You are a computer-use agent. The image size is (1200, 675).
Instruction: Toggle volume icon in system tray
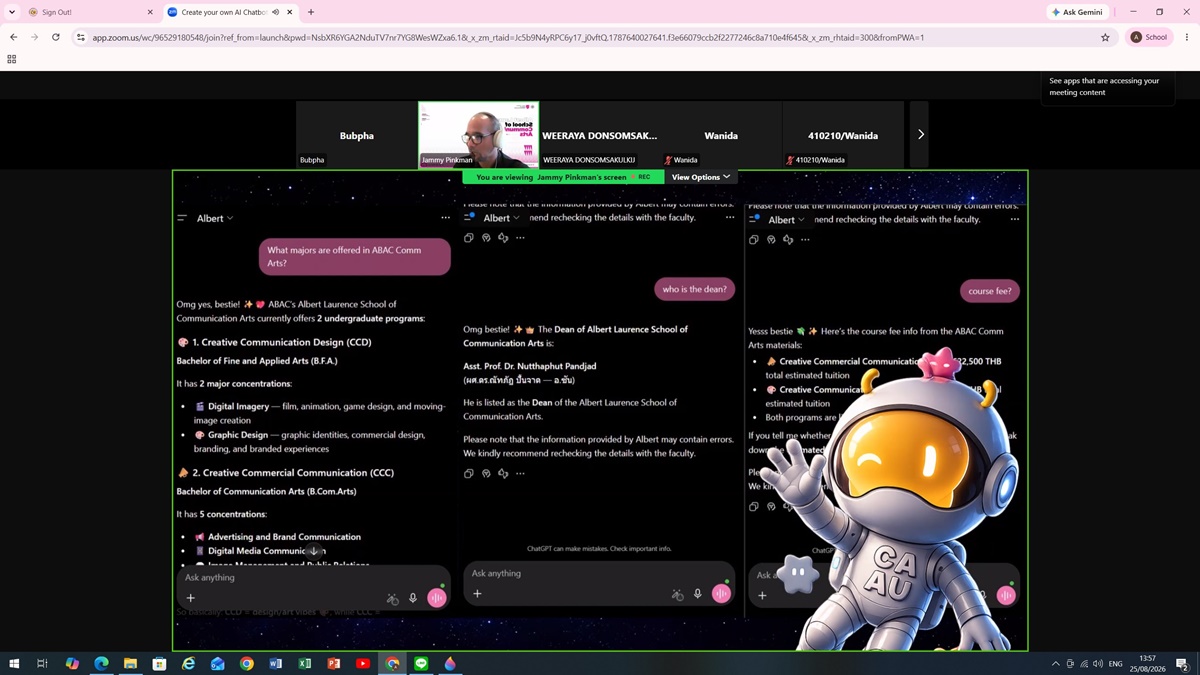pos(1098,663)
